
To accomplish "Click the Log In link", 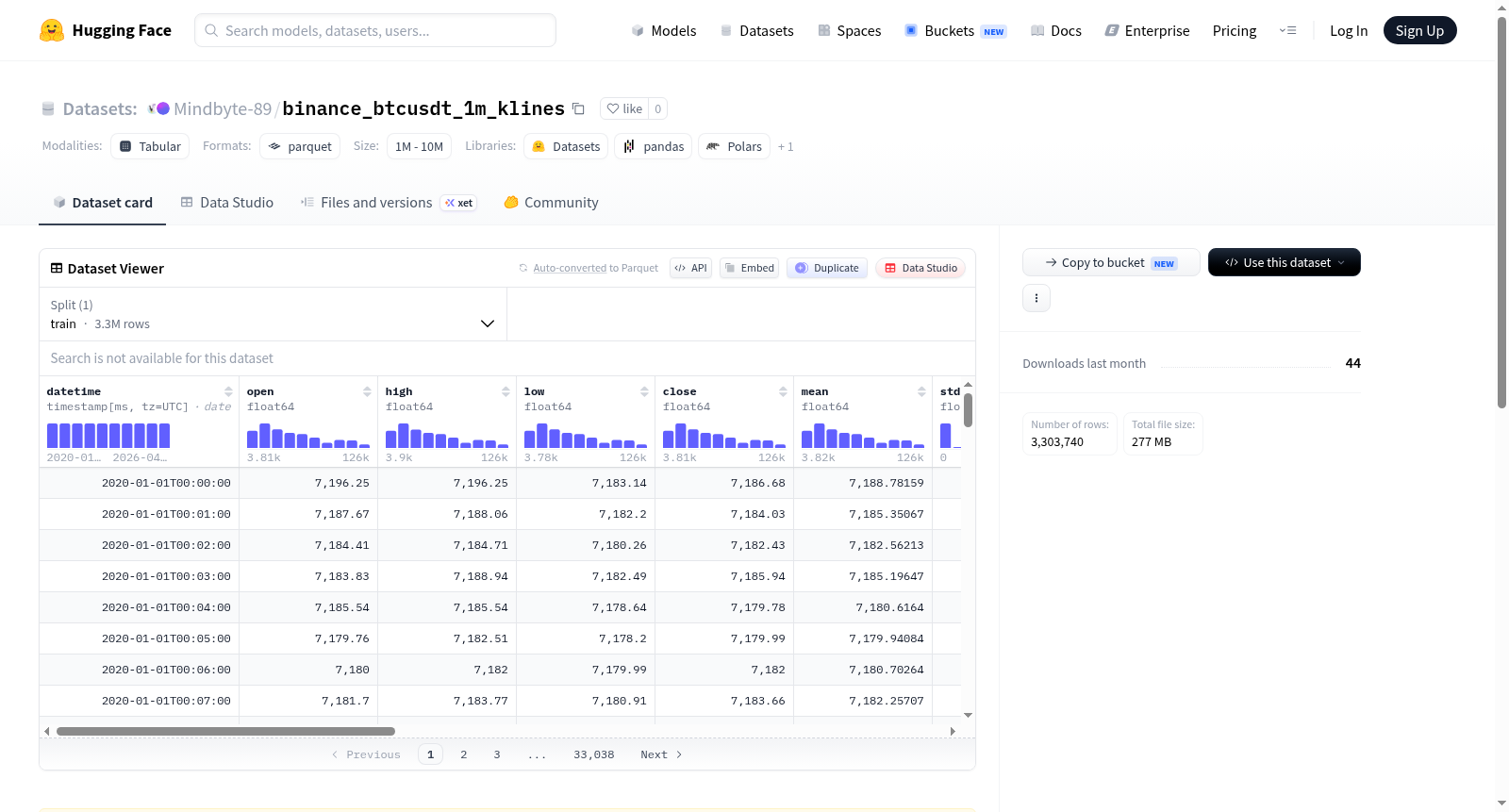I will click(x=1349, y=30).
